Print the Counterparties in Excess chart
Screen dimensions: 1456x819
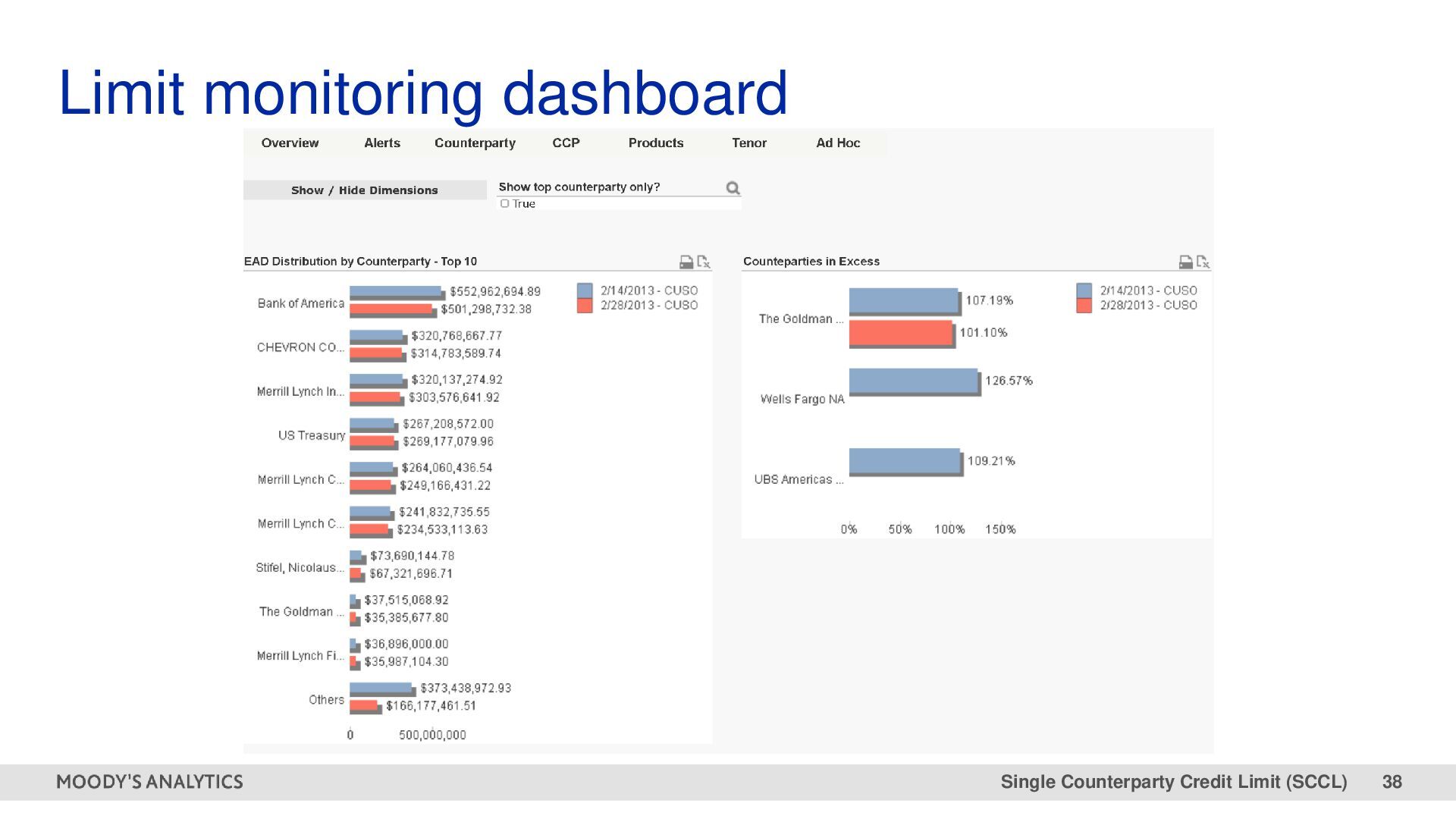(1185, 262)
